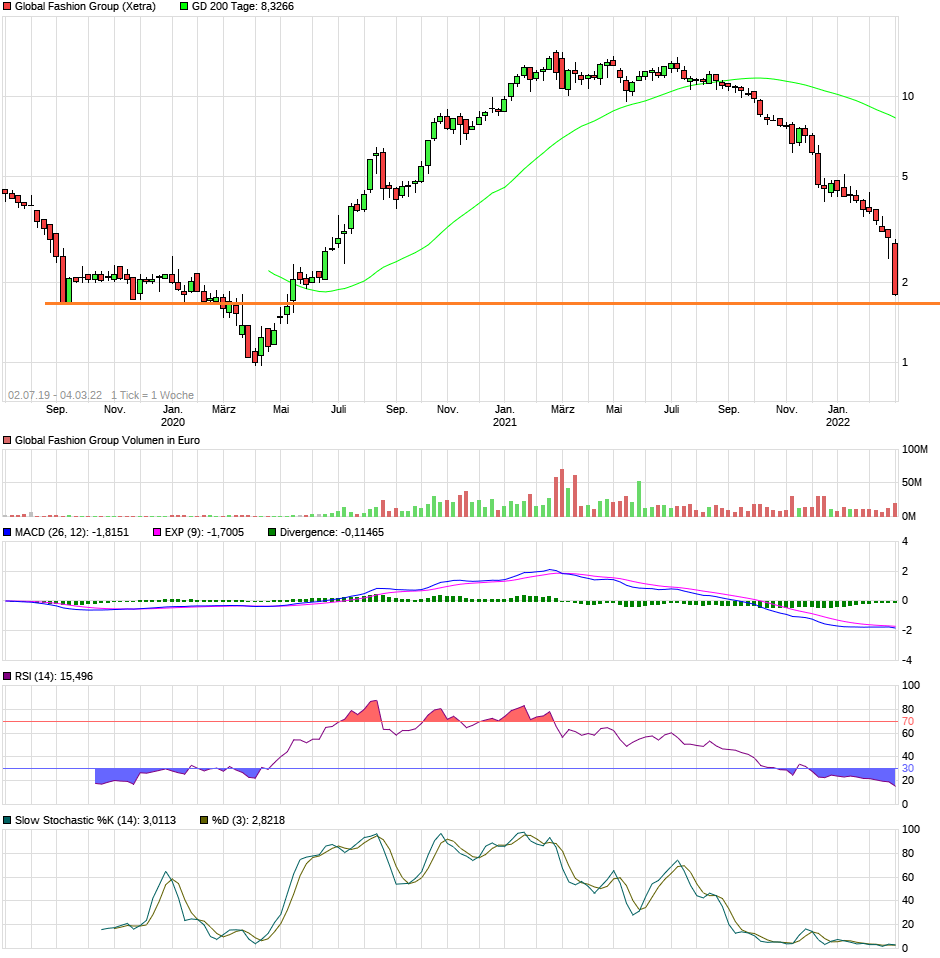
Task: Click the 'EXP (9): -1,7005' label
Action: click(x=204, y=533)
